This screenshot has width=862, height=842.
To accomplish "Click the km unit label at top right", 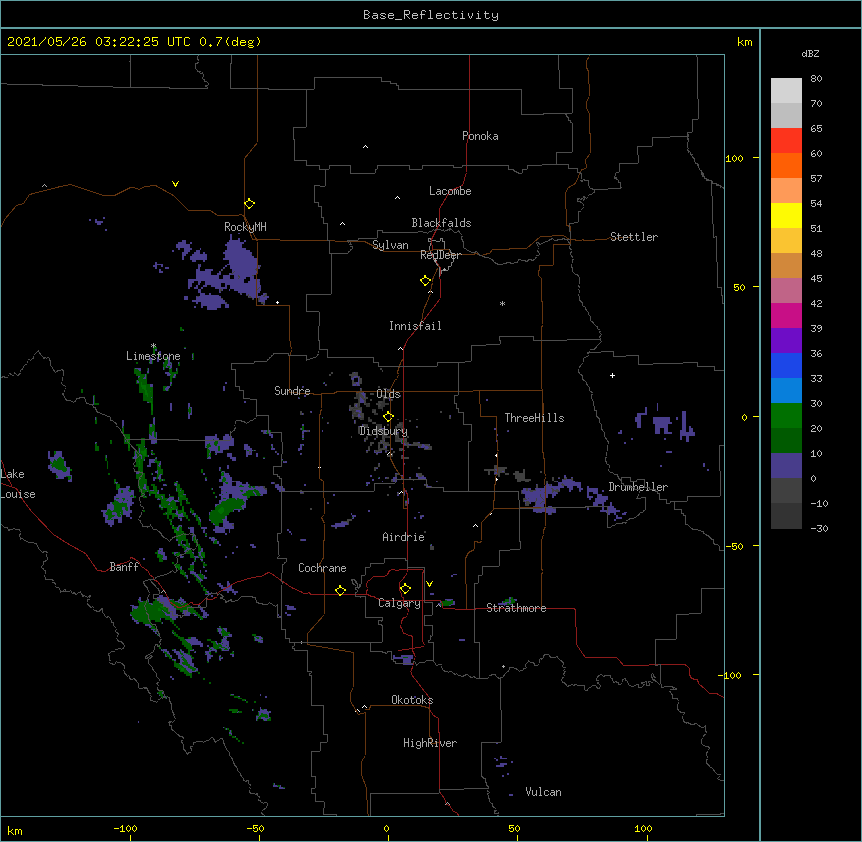I will [x=744, y=42].
